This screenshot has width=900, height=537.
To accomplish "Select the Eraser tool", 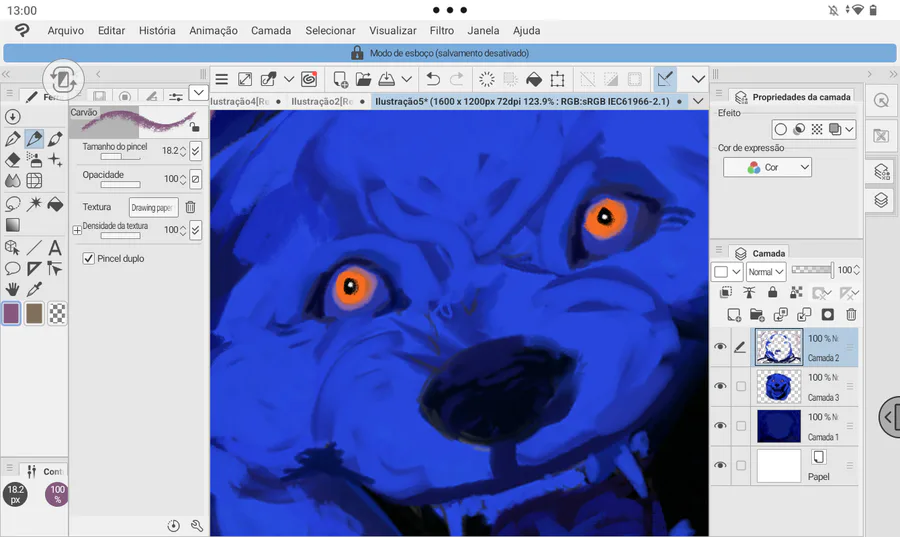I will [13, 159].
